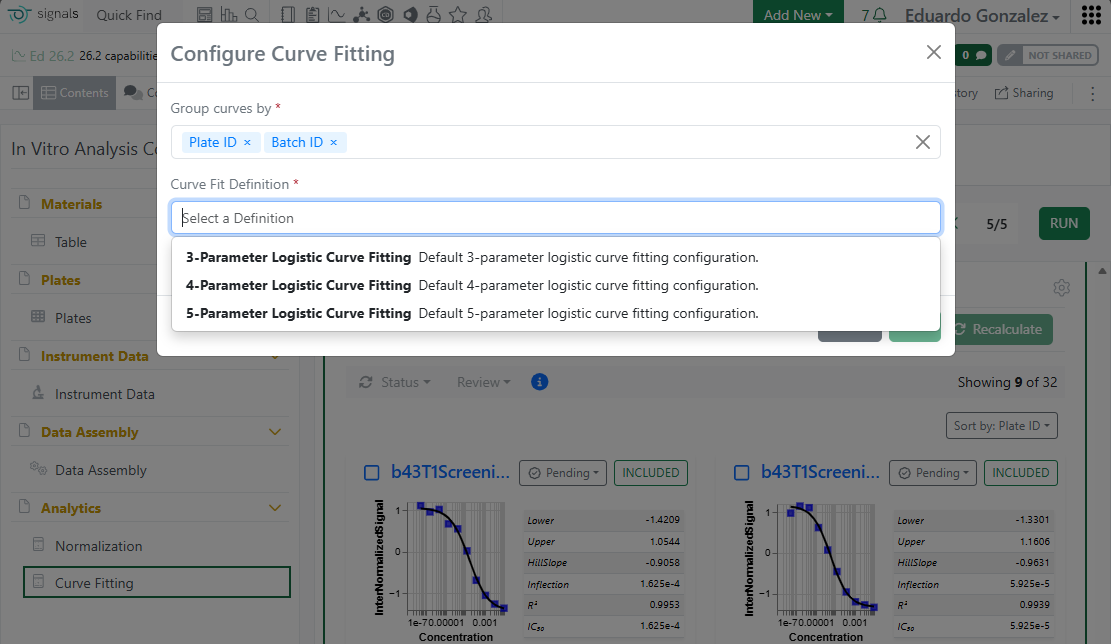1111x644 pixels.
Task: Open the notifications bell
Action: tap(880, 15)
